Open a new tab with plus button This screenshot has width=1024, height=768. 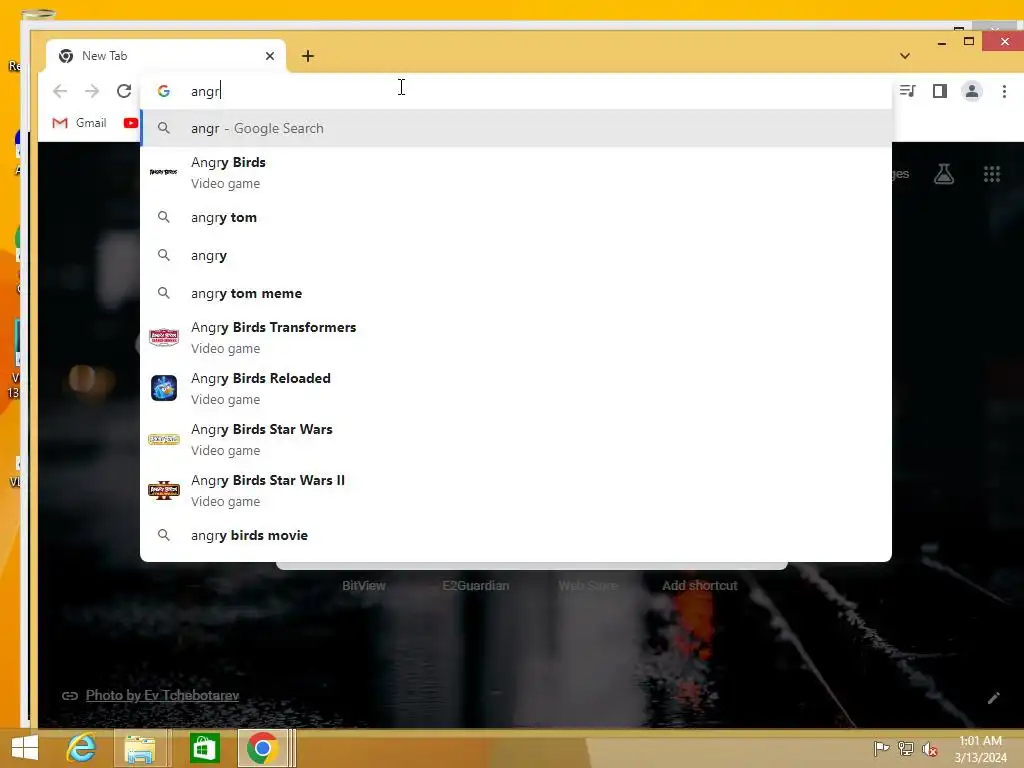tap(308, 56)
